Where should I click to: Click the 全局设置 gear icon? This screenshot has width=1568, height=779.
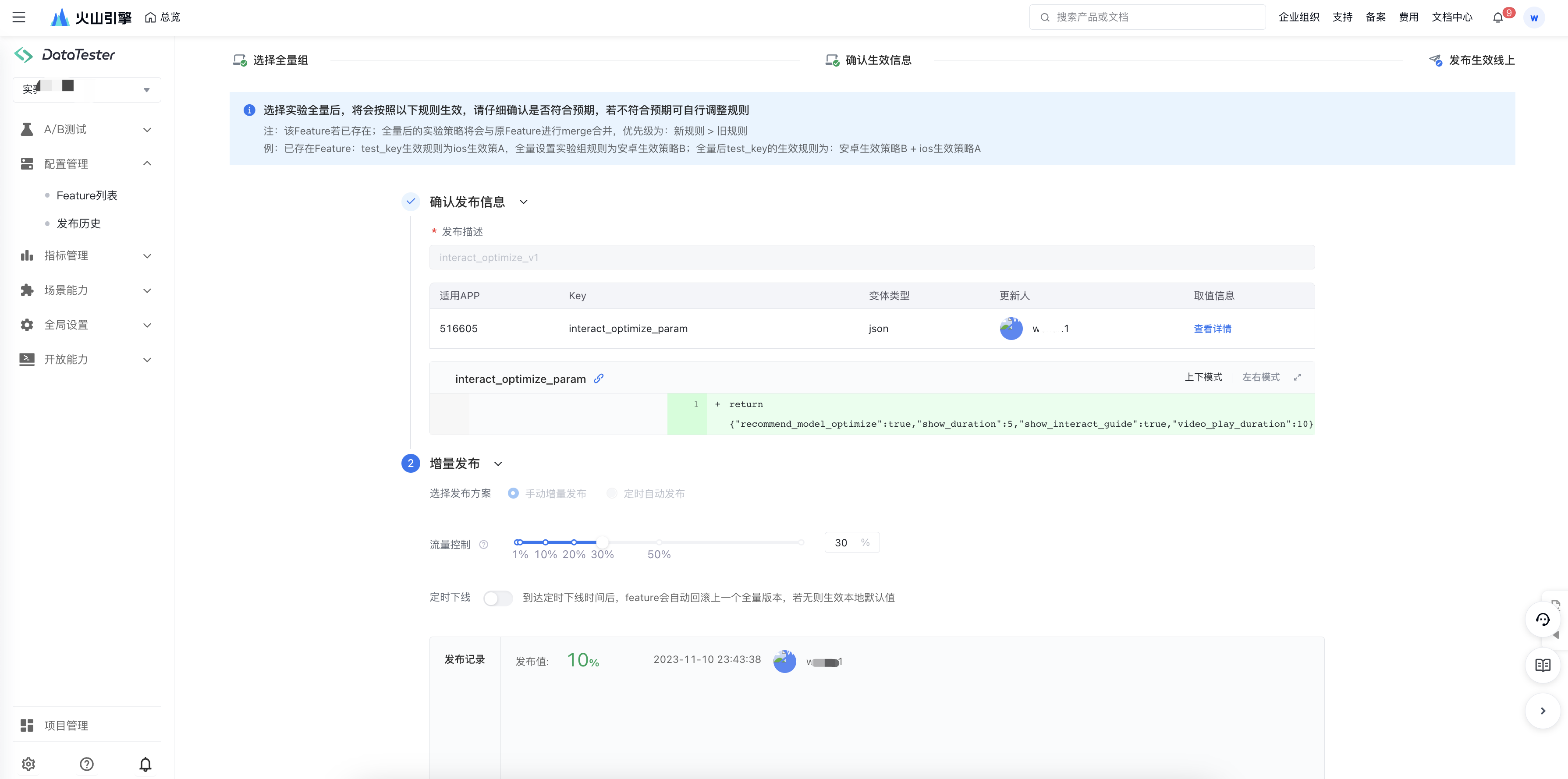pos(27,325)
